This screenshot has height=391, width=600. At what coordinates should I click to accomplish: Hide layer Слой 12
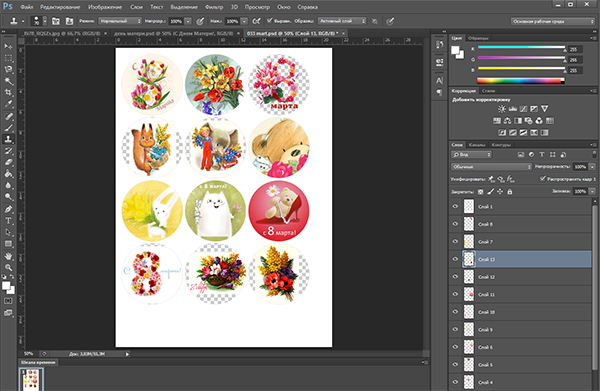pos(455,277)
